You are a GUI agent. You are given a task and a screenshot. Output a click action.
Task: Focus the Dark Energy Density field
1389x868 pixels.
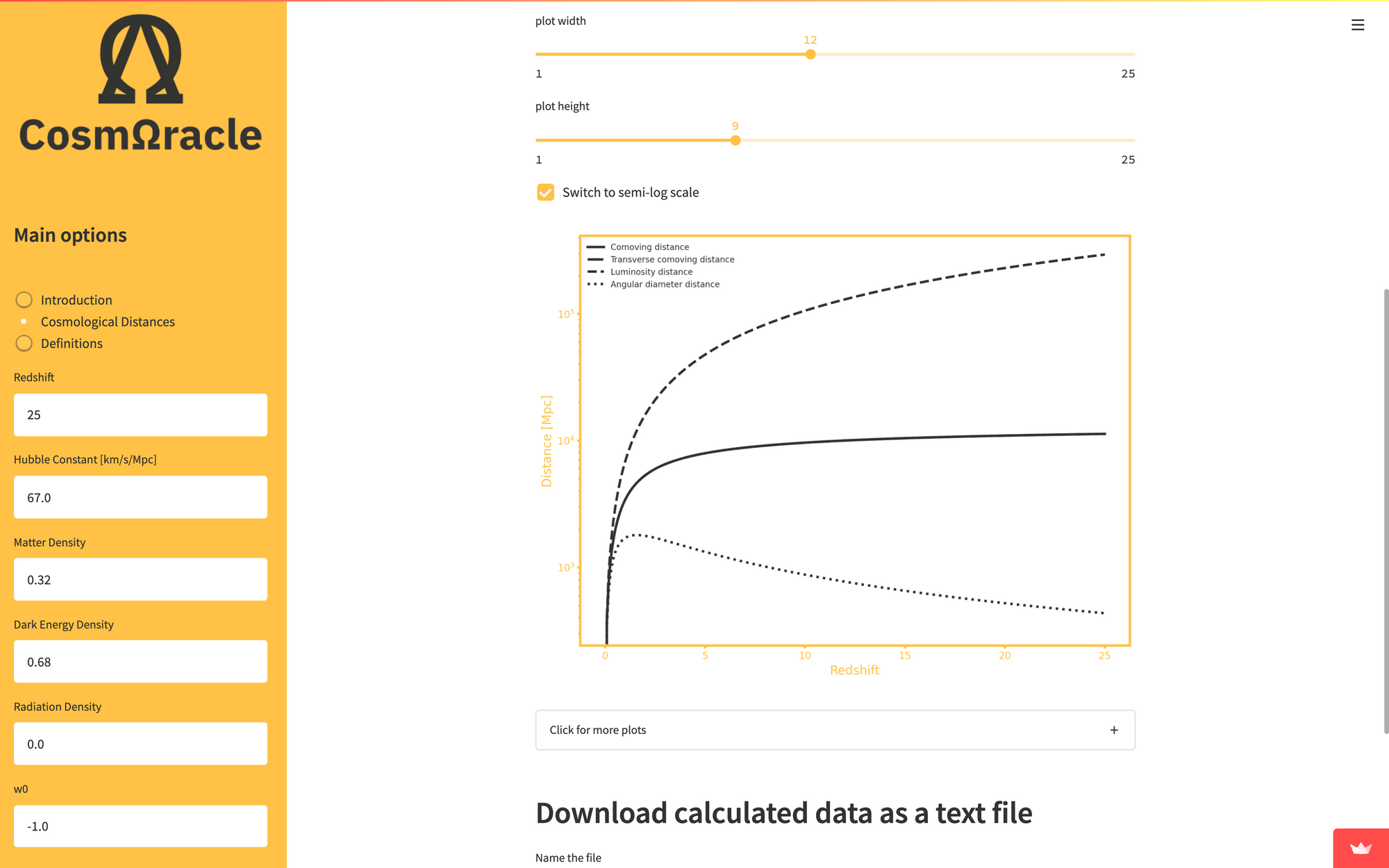(140, 662)
